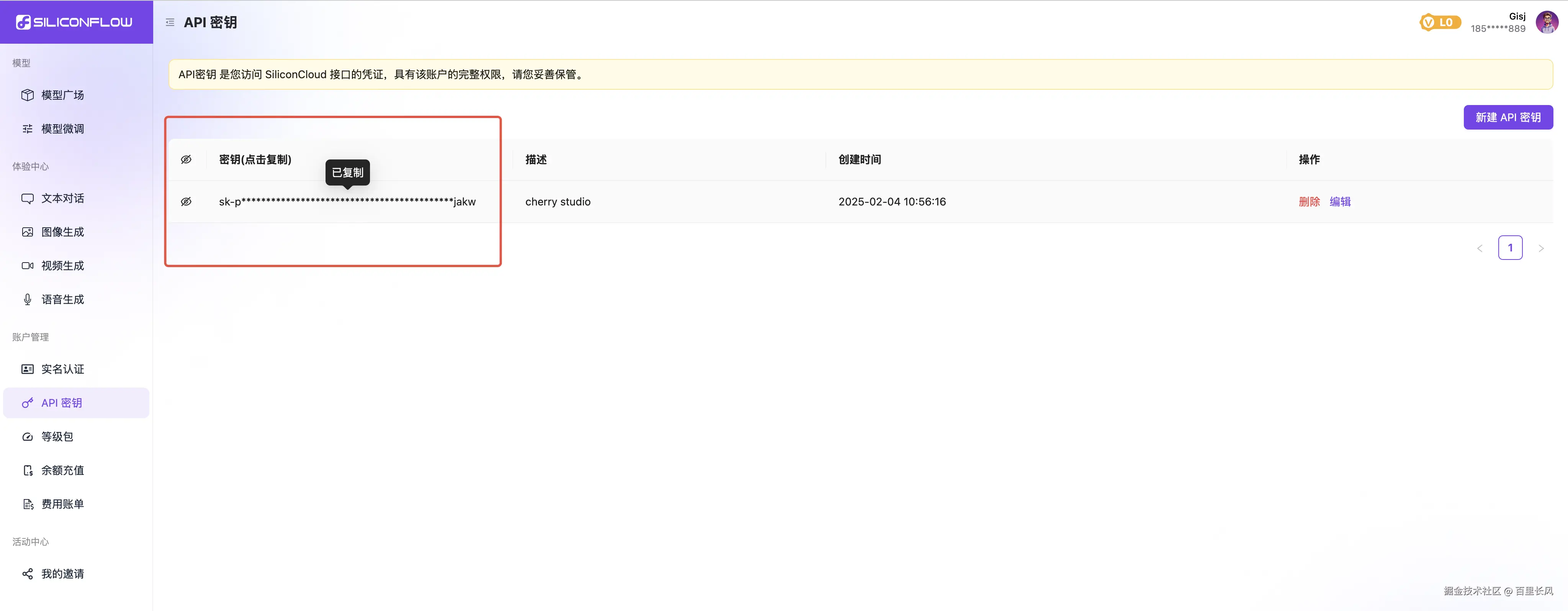Go to the next page arrow
Viewport: 1568px width, 611px height.
pyautogui.click(x=1540, y=248)
